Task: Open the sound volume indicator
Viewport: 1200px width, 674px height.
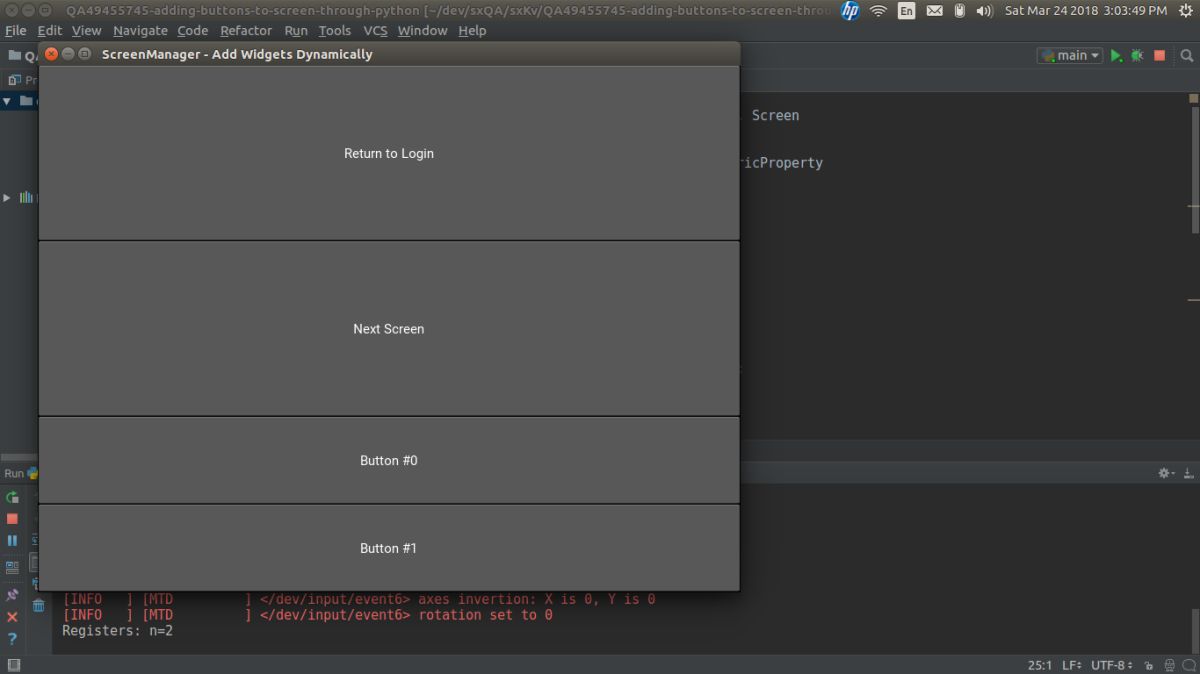Action: tap(984, 11)
